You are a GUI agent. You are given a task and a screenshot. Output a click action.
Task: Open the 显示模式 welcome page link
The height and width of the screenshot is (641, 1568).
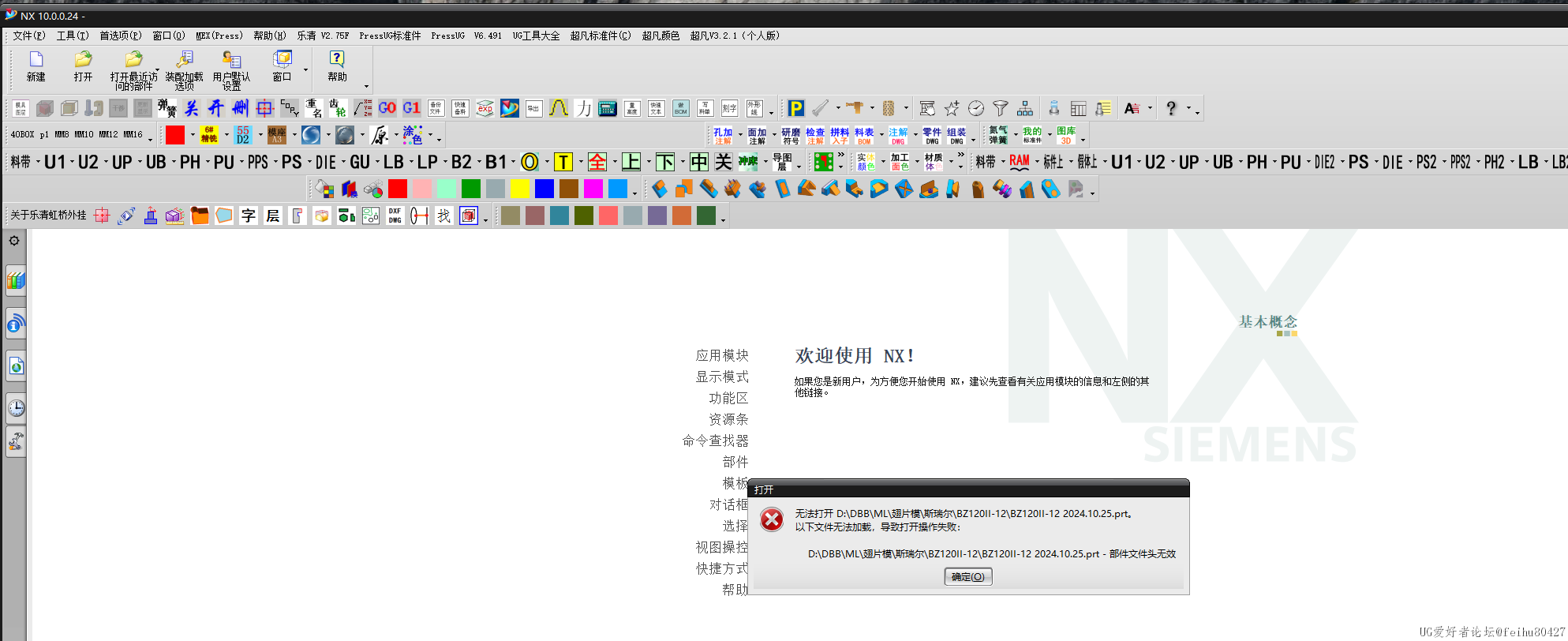722,377
